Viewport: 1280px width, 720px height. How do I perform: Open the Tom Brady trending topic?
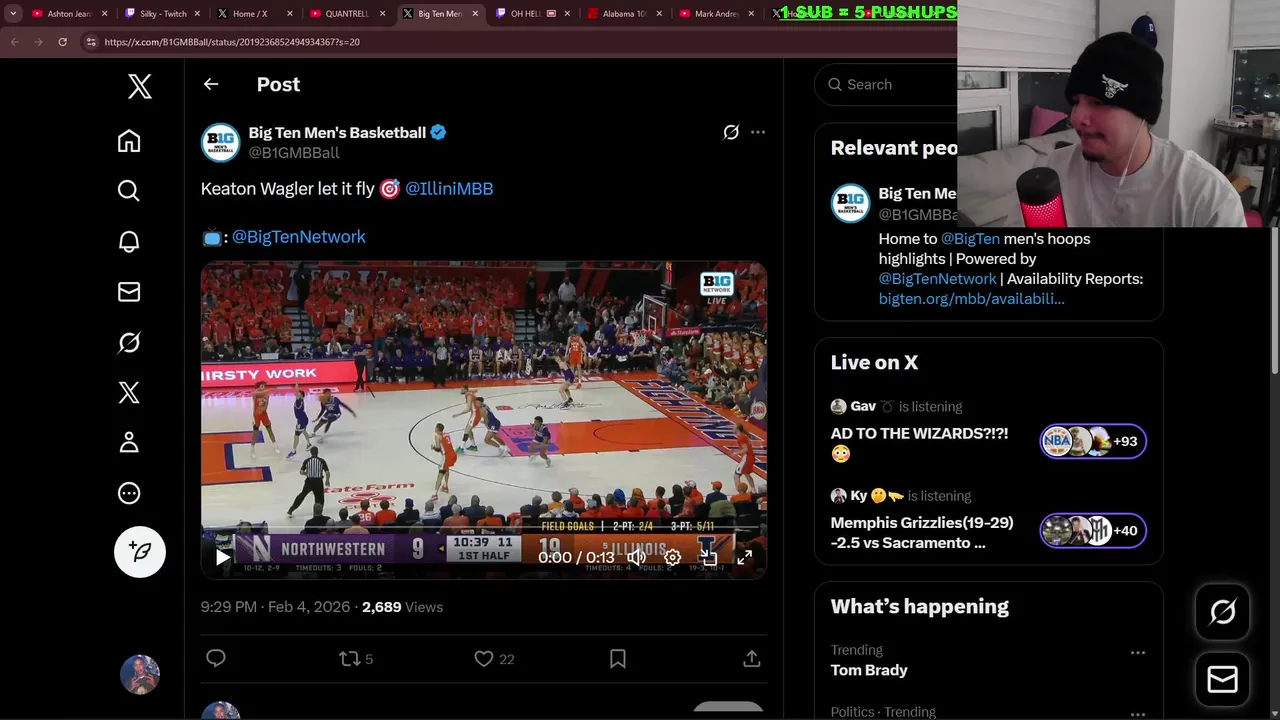pyautogui.click(x=869, y=670)
